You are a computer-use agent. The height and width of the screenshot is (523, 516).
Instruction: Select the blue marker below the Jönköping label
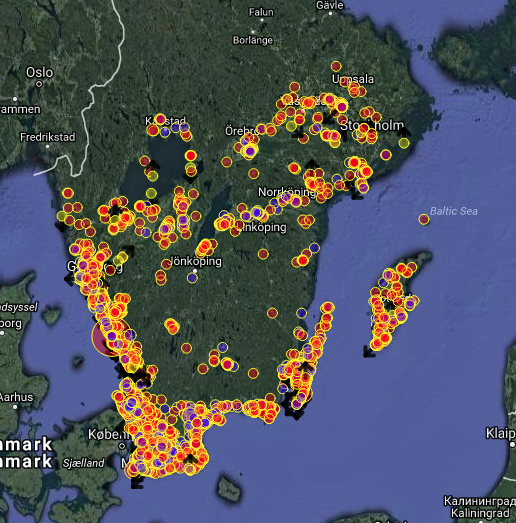pos(192,278)
